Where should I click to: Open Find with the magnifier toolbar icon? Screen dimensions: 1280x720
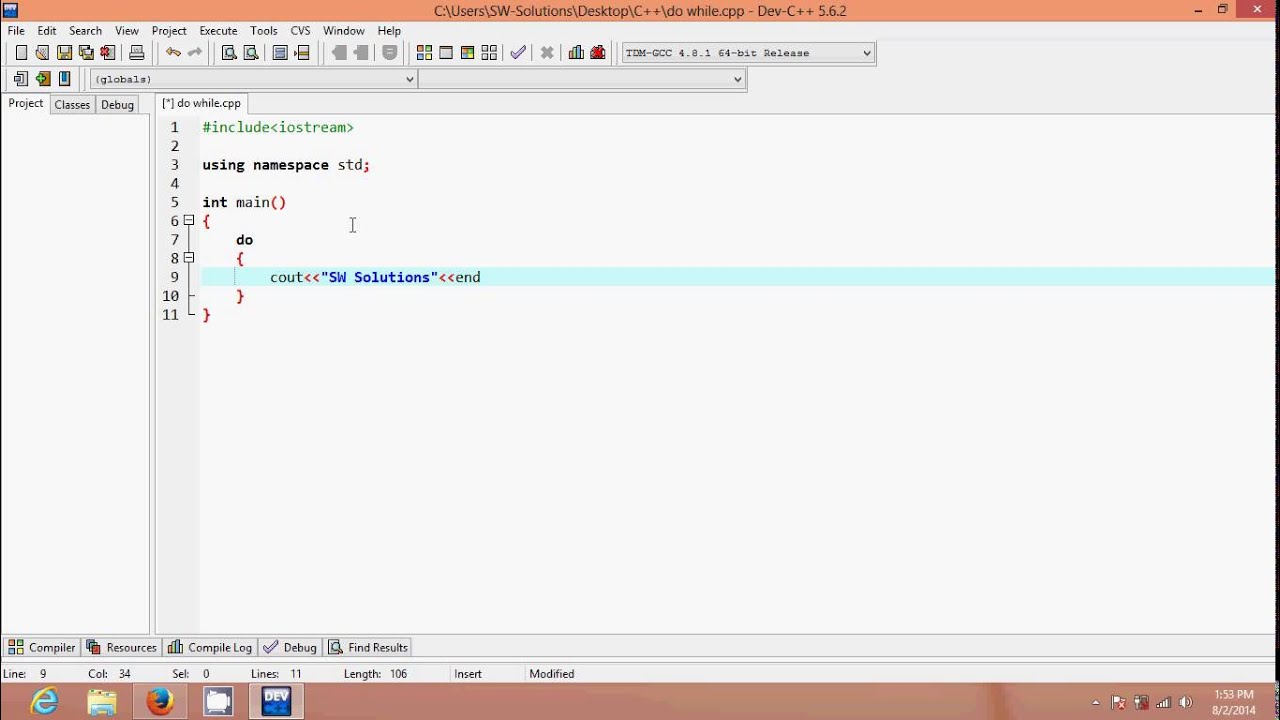tap(229, 53)
